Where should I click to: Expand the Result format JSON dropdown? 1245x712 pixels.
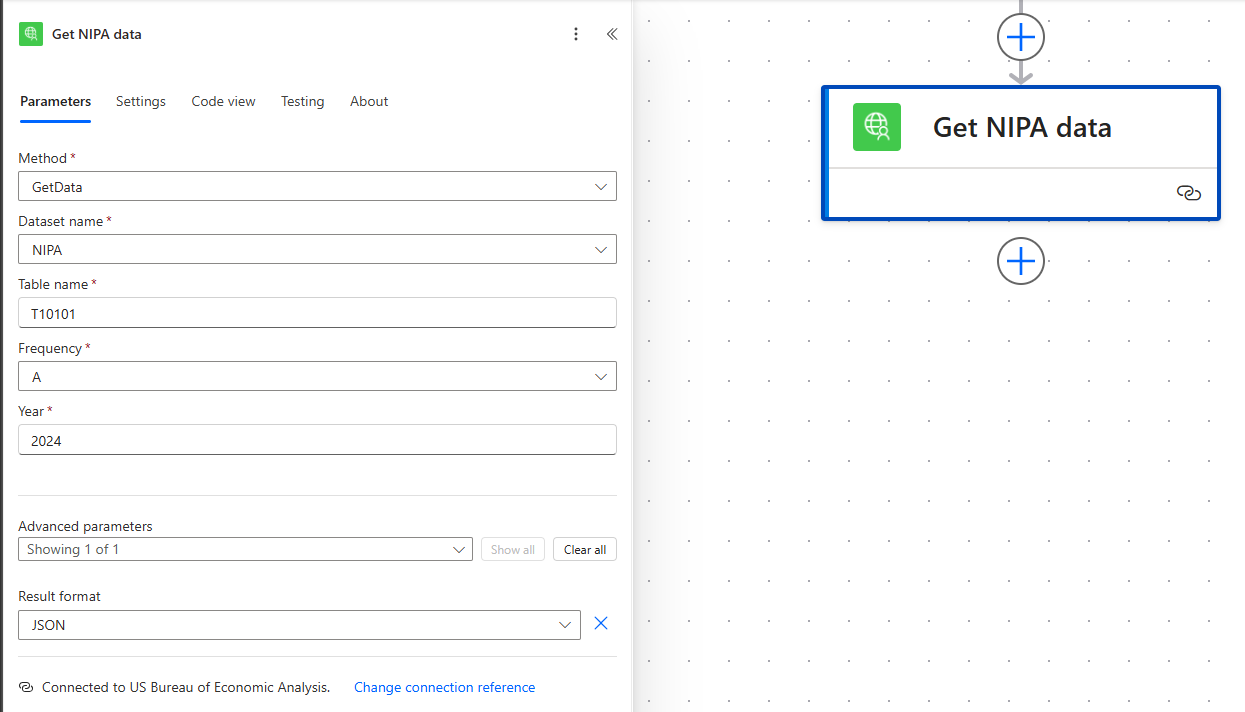(x=299, y=625)
